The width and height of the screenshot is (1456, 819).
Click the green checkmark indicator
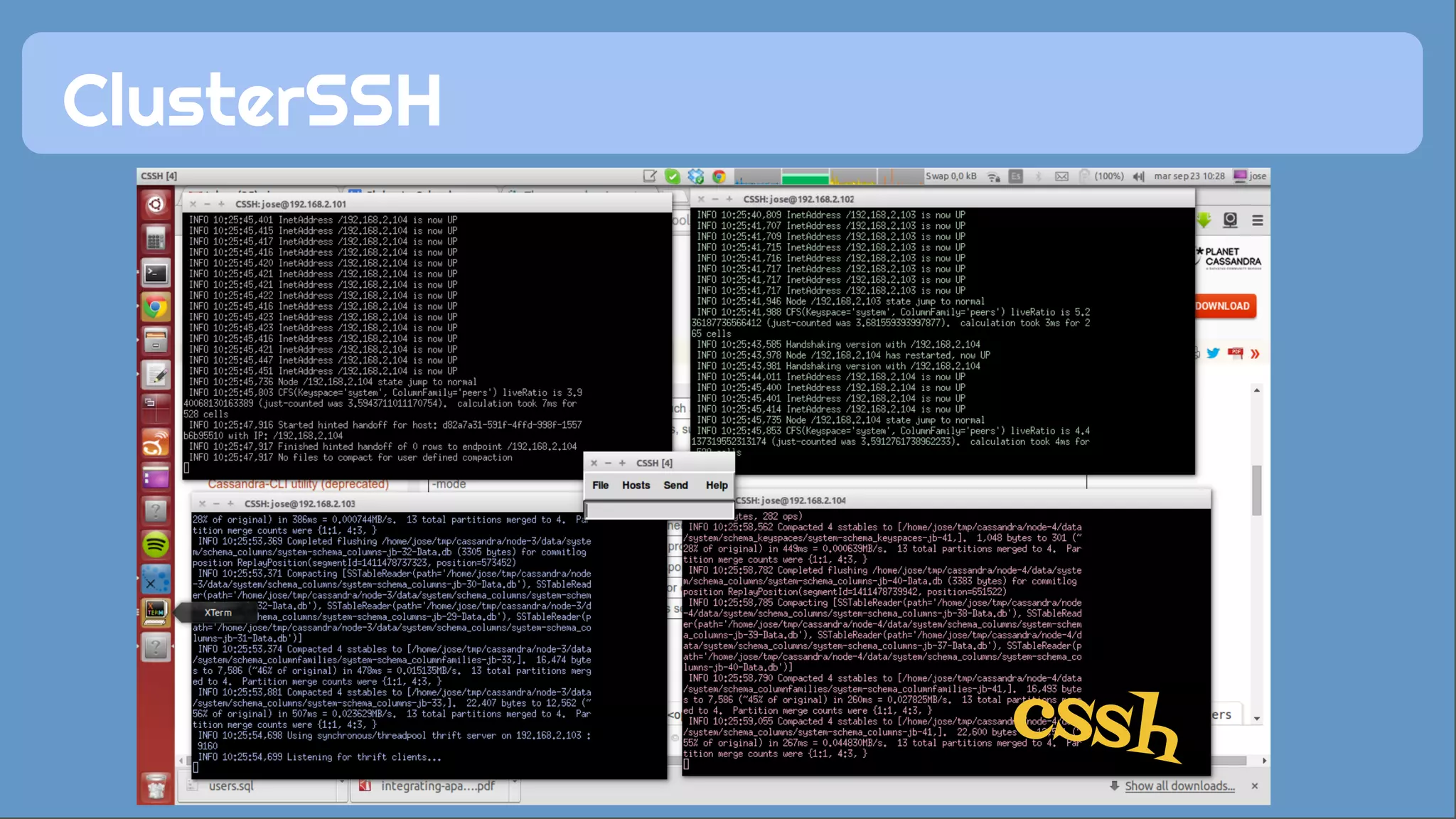coord(673,176)
